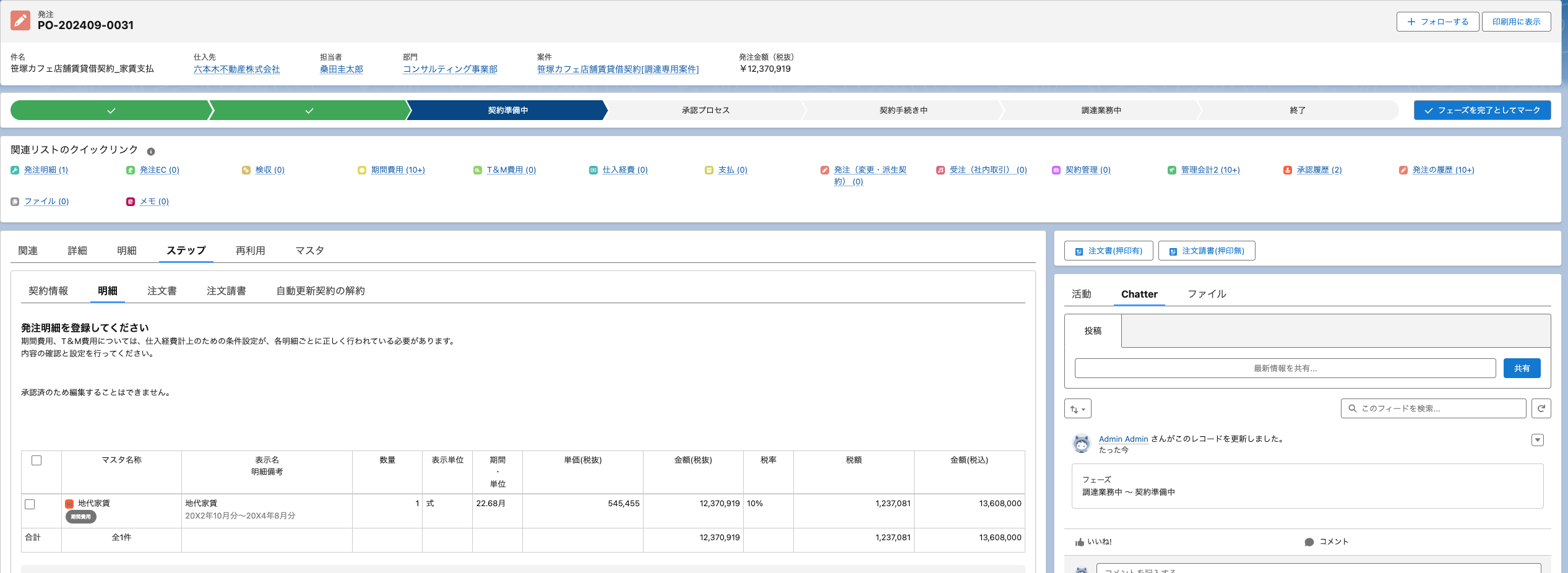
Task: Select the 注文請書 sub-tab
Action: (x=226, y=291)
